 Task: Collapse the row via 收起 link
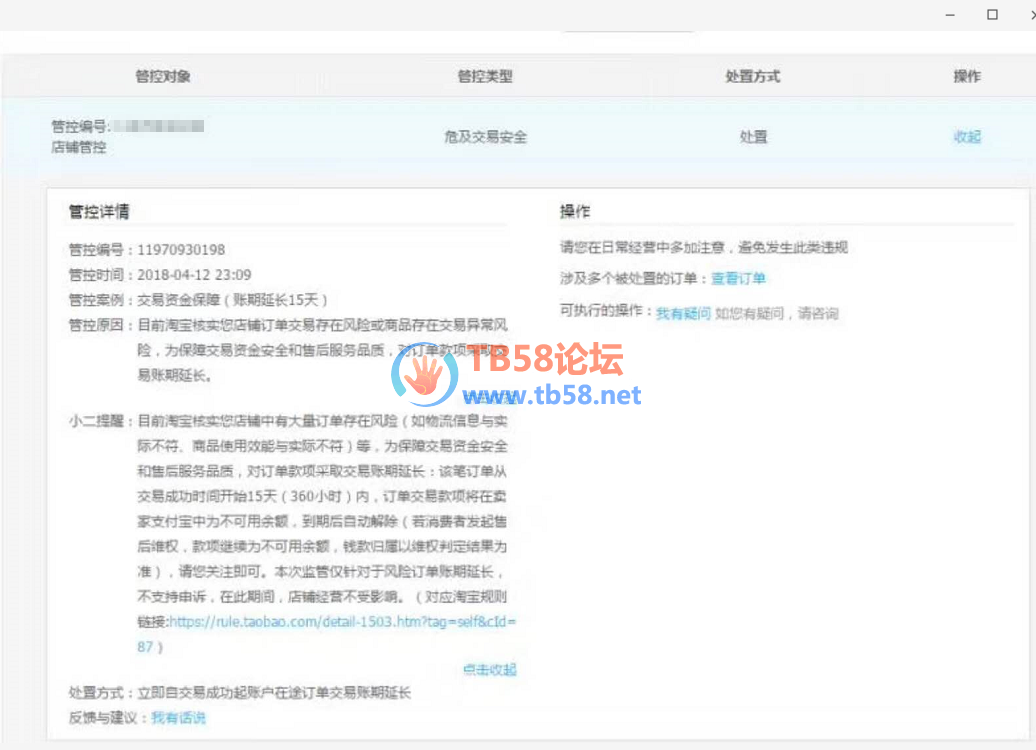click(x=967, y=137)
